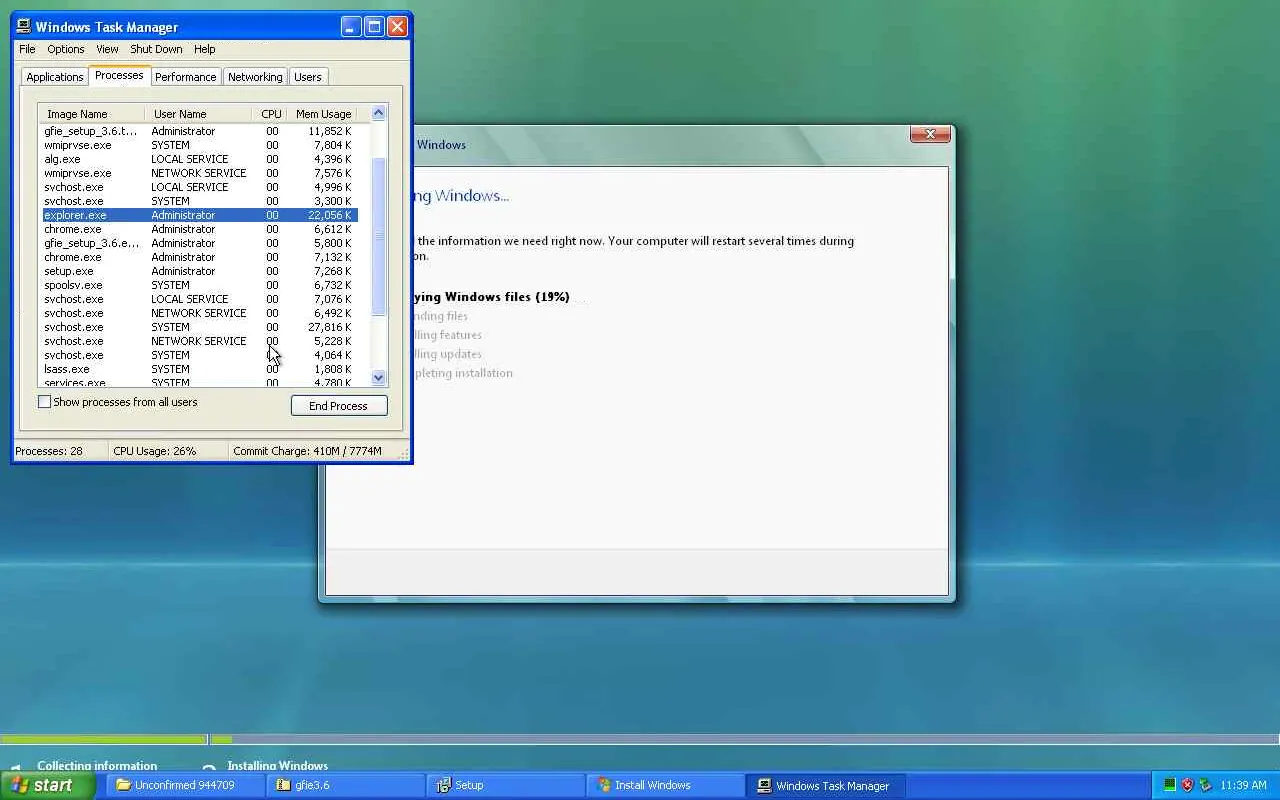The height and width of the screenshot is (800, 1280).
Task: Close the Install Windows dialog
Action: click(x=930, y=134)
